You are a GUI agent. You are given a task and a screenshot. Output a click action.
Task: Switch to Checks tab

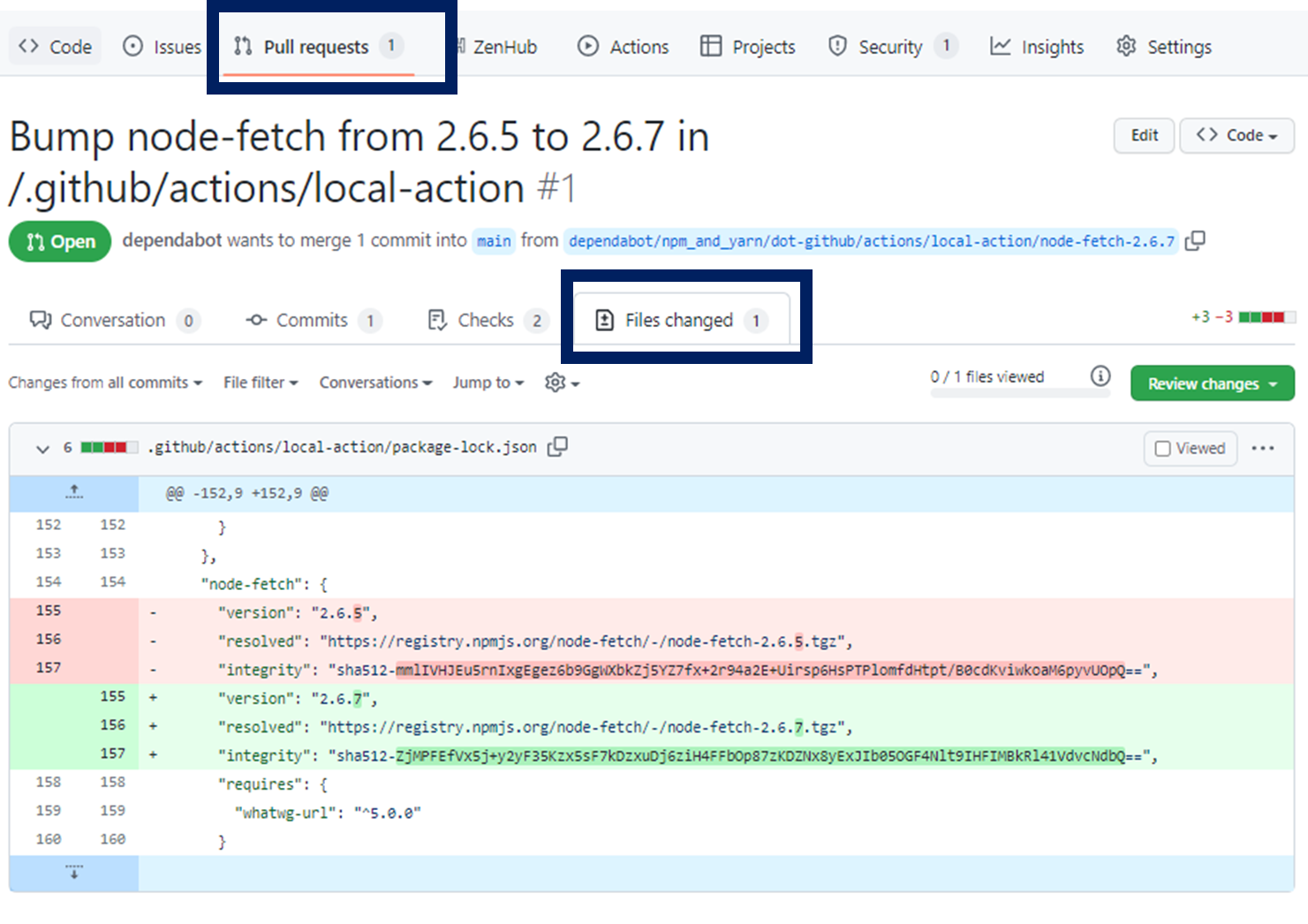pyautogui.click(x=487, y=320)
